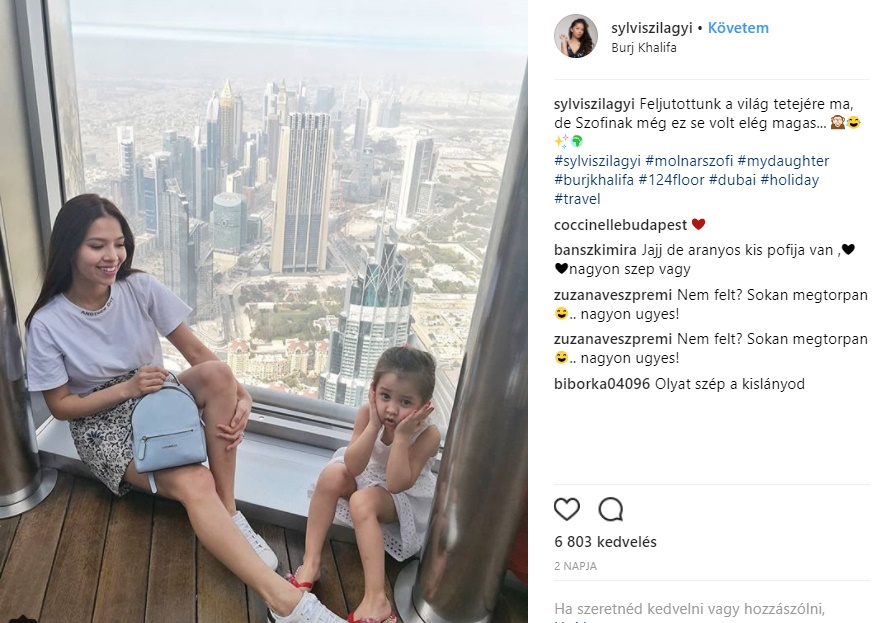Image resolution: width=890 pixels, height=623 pixels.
Task: Click the heart like icon
Action: point(566,509)
